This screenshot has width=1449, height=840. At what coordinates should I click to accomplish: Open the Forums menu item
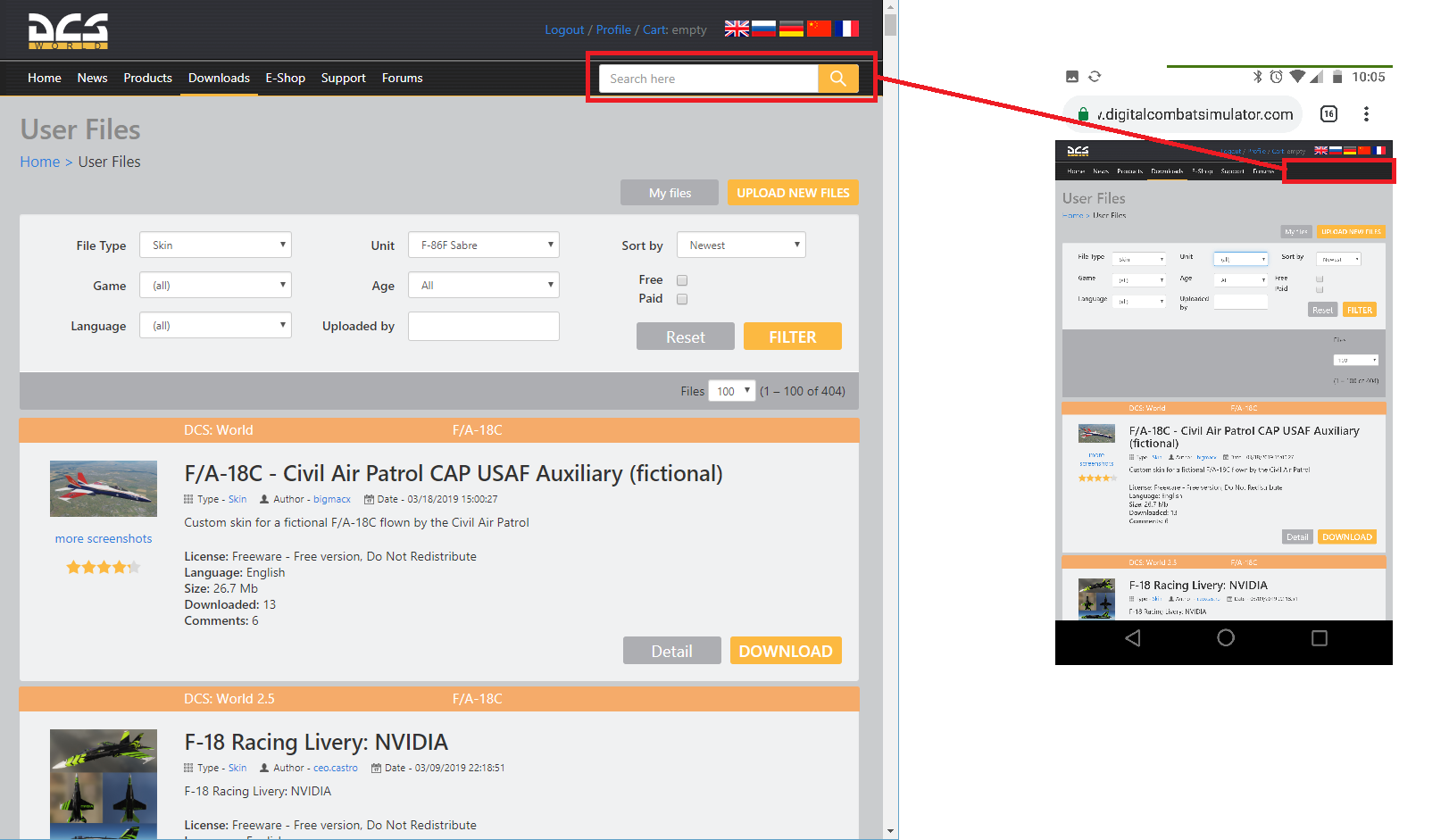tap(402, 78)
